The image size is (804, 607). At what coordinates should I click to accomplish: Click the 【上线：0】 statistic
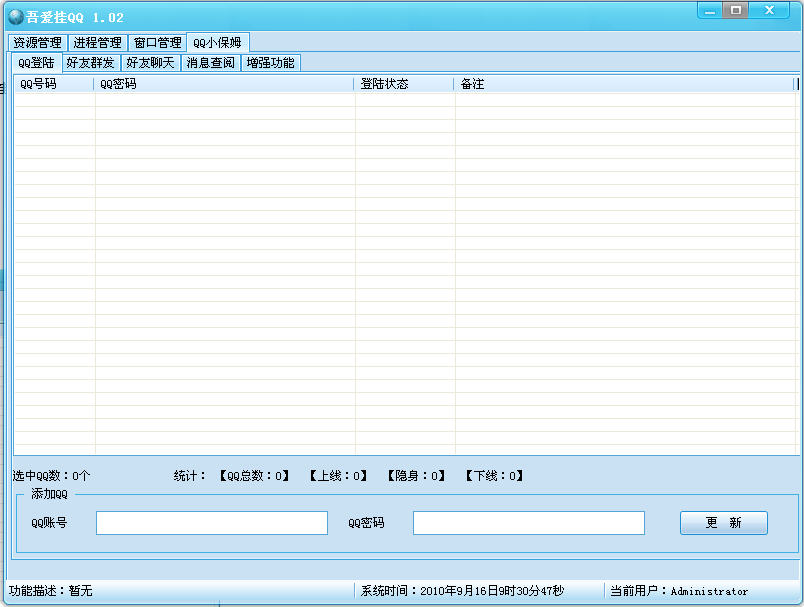point(338,476)
